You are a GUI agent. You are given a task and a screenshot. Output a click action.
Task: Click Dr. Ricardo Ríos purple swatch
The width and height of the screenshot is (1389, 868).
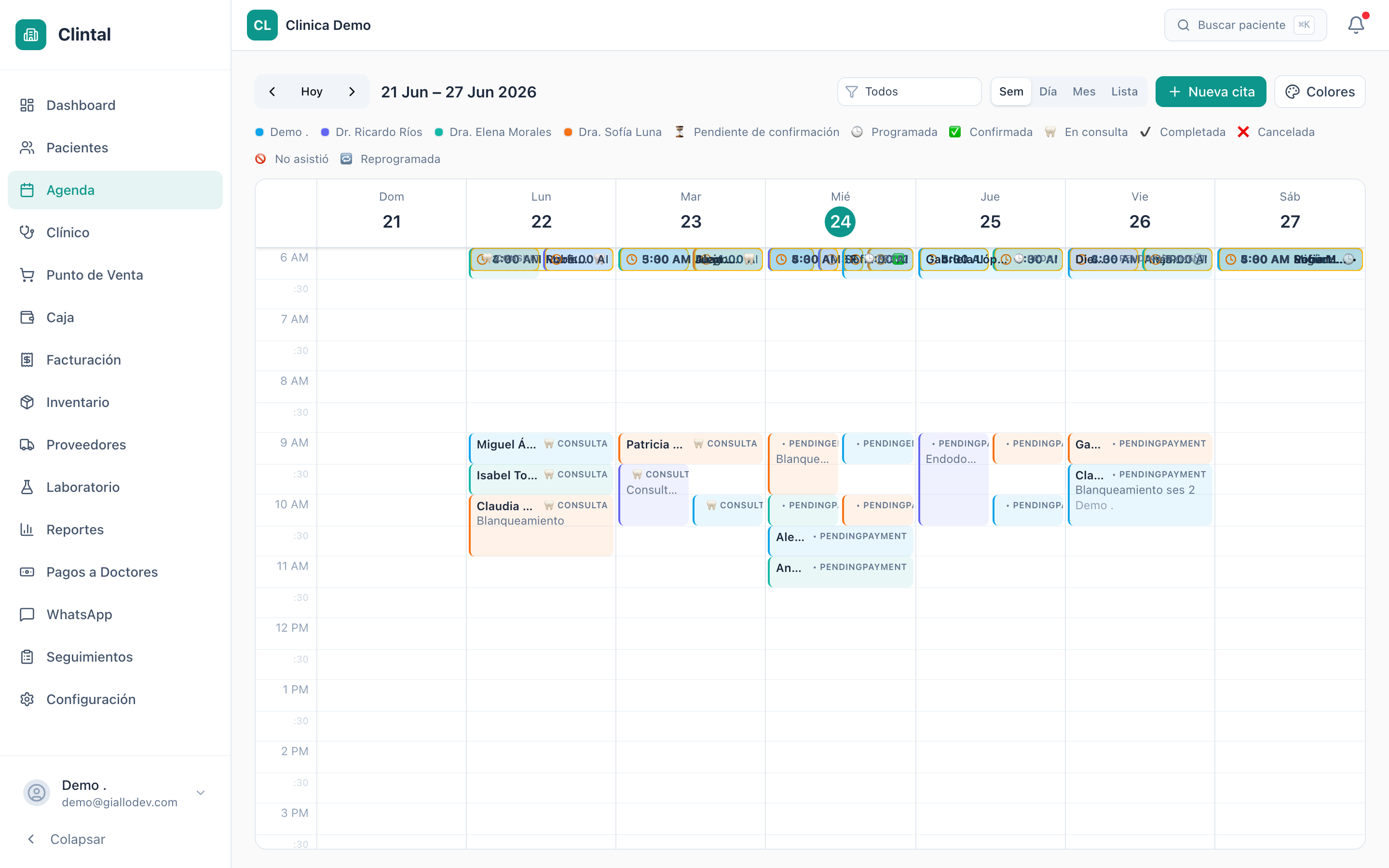tap(325, 132)
